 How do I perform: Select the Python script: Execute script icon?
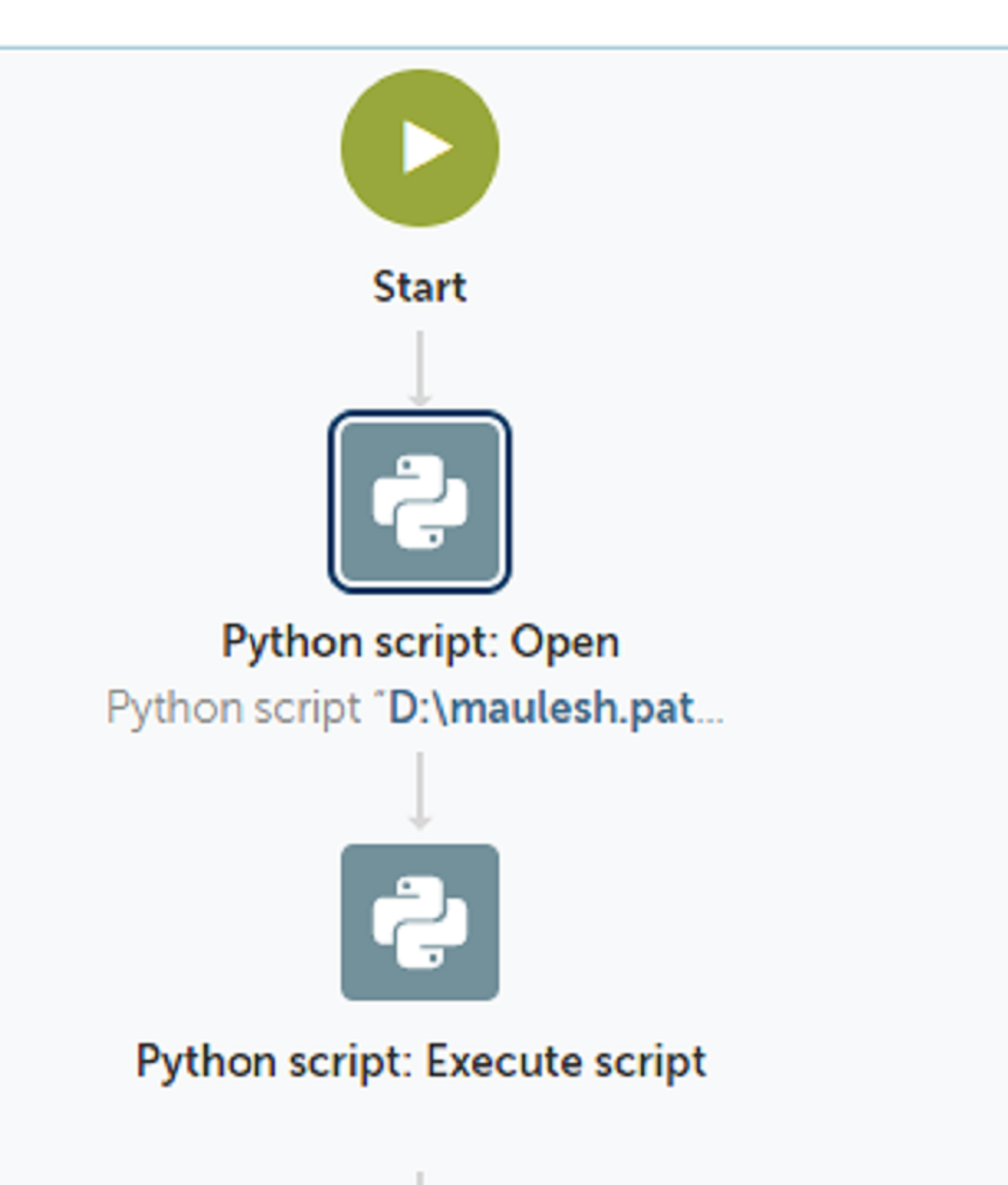(420, 922)
